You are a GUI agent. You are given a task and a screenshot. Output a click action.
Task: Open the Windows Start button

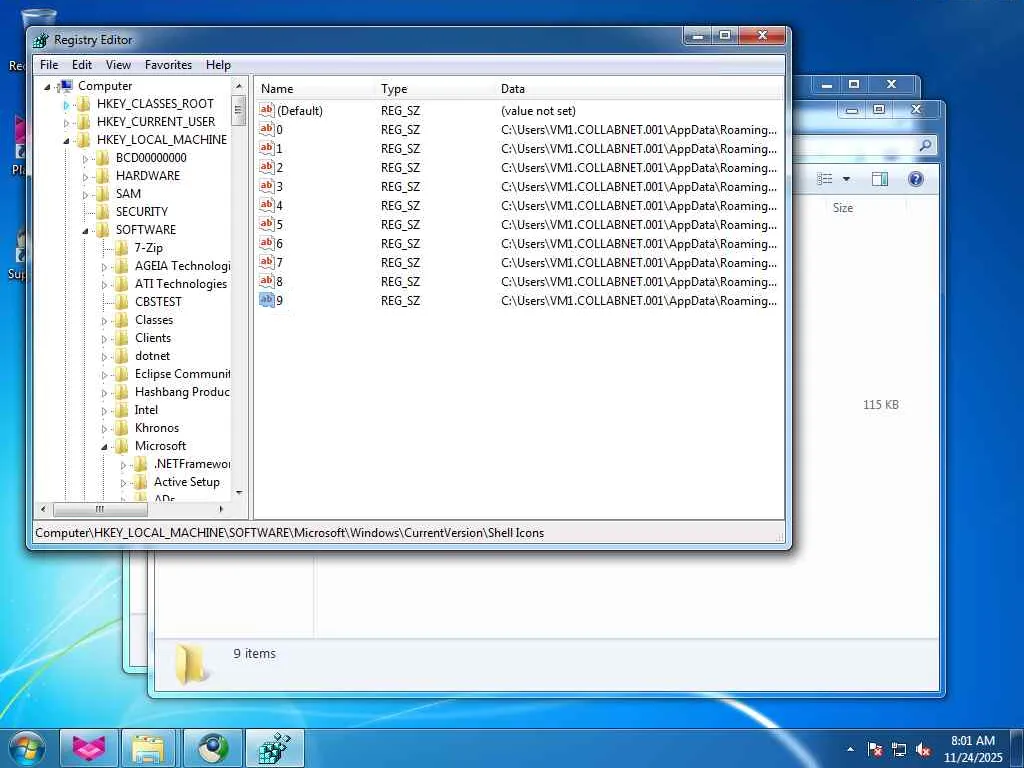(26, 748)
